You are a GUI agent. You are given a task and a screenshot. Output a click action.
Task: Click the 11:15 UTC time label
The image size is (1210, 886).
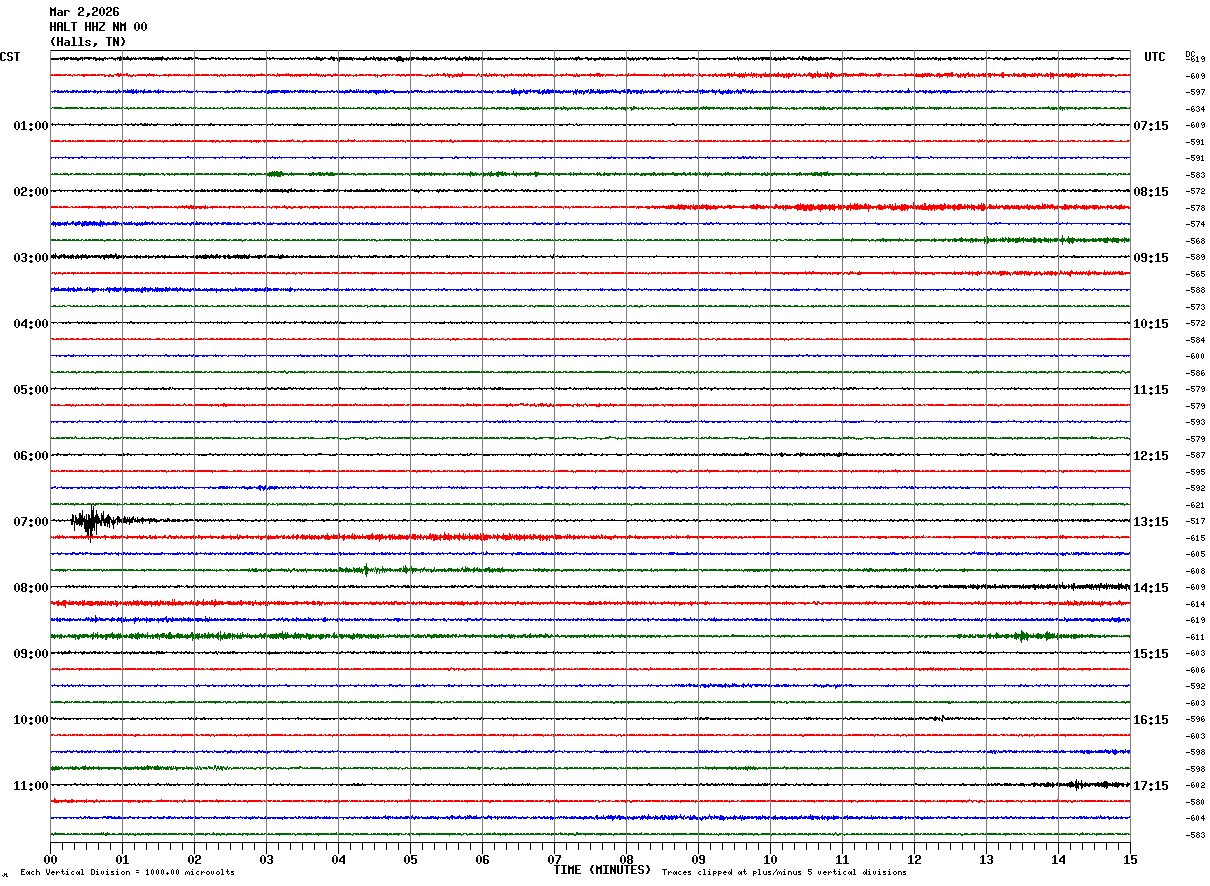click(x=1150, y=390)
